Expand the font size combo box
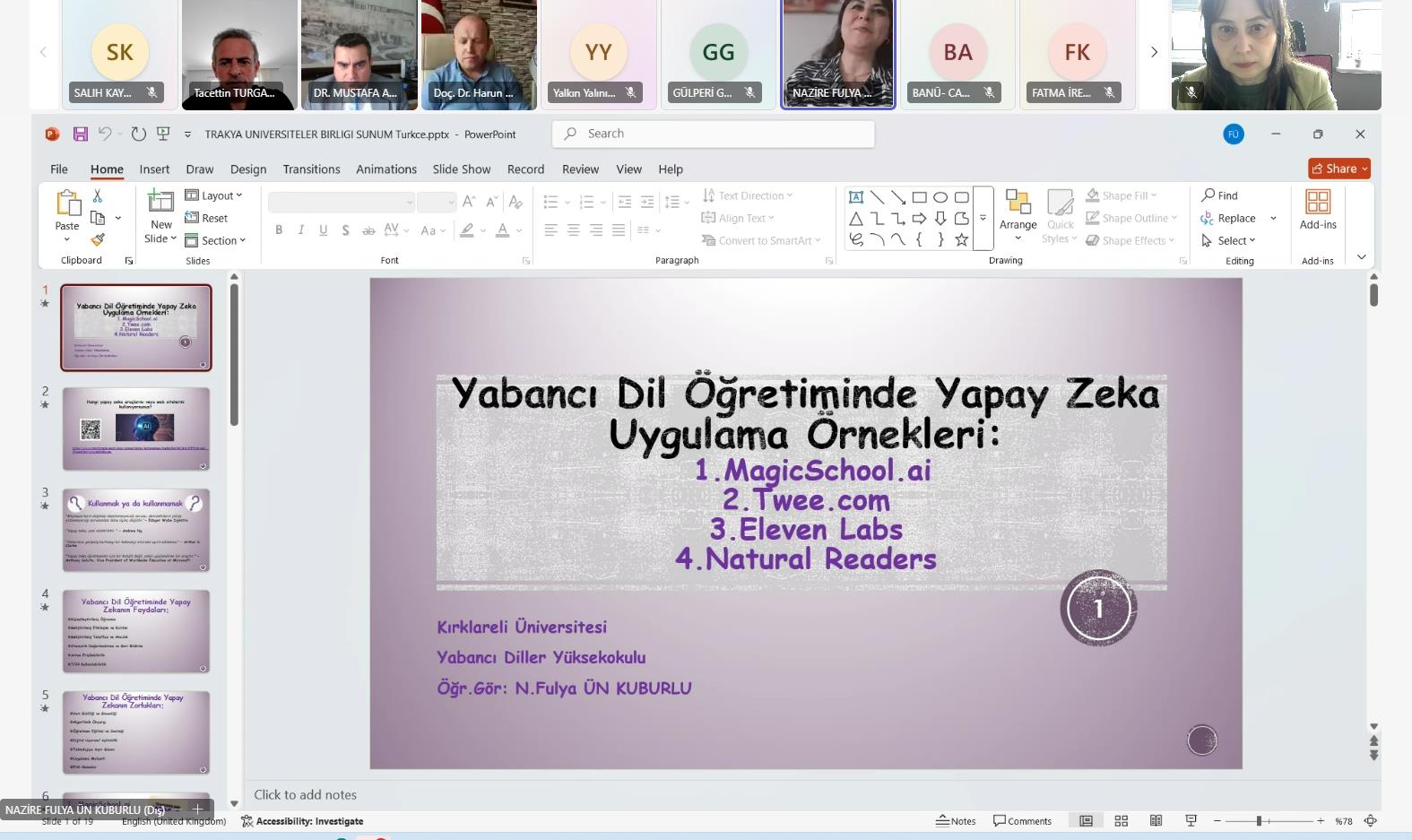 point(450,203)
